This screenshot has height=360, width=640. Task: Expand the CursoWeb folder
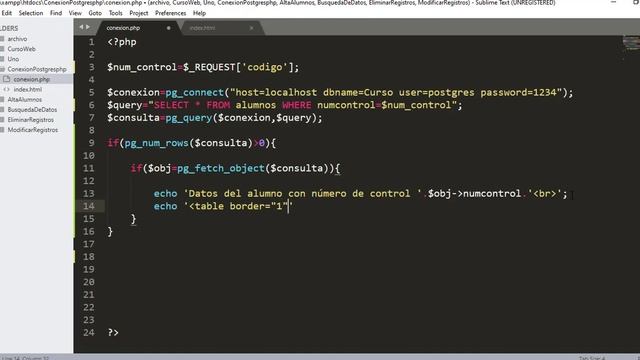pos(21,49)
